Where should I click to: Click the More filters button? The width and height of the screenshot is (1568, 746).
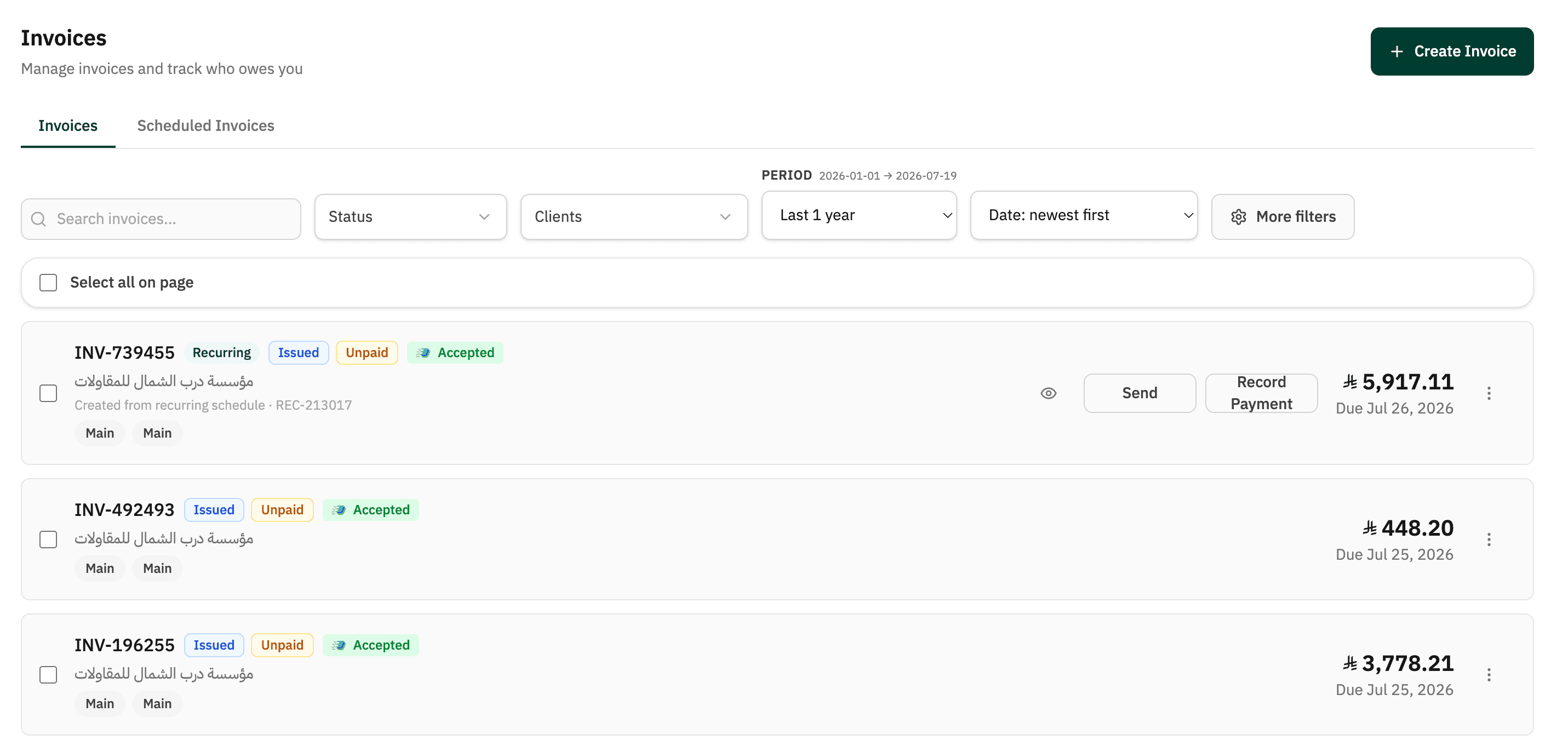1283,216
